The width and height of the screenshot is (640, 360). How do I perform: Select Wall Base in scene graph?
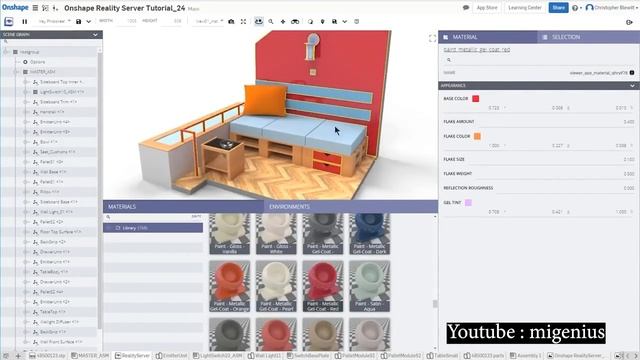coord(53,172)
